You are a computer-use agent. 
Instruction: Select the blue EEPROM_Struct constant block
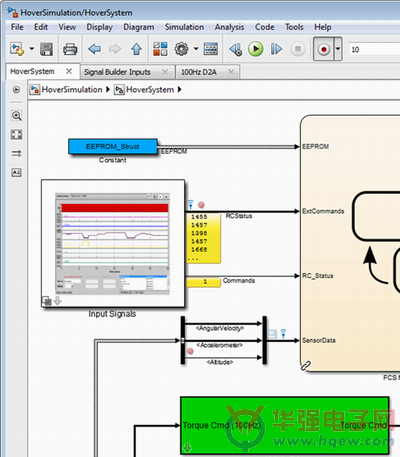click(113, 146)
